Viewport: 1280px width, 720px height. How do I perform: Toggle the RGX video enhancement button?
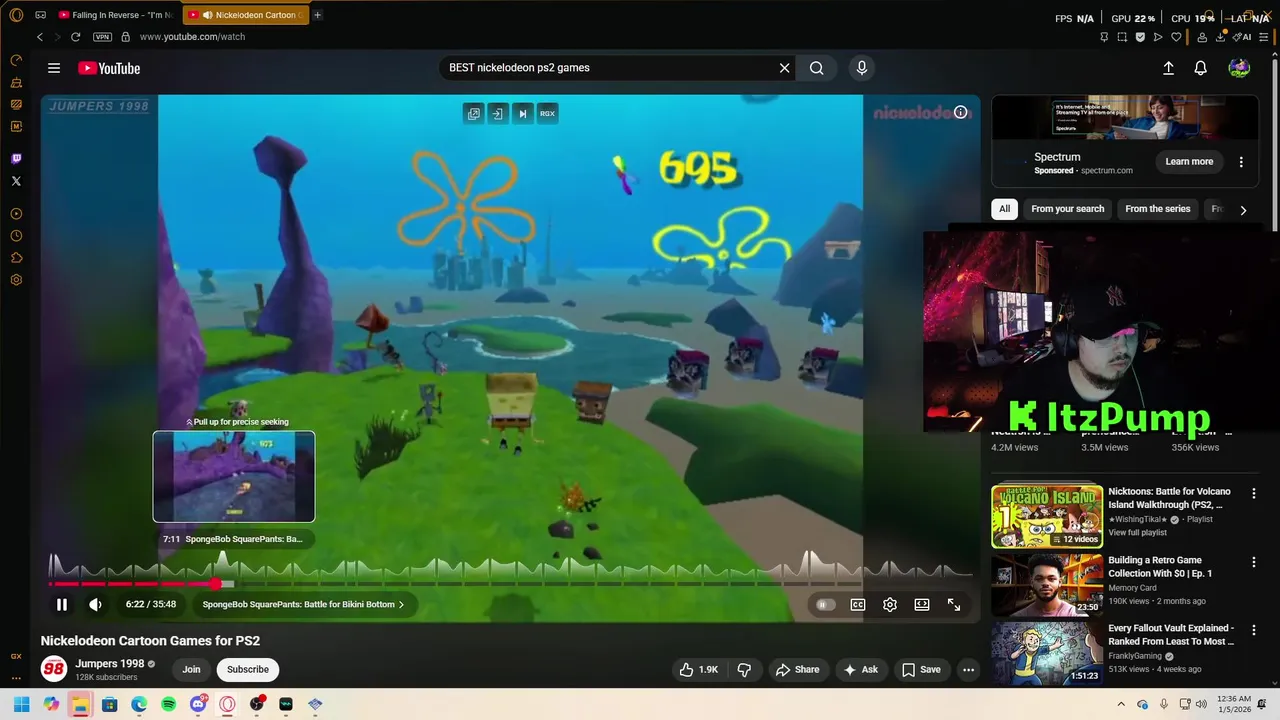pos(547,113)
